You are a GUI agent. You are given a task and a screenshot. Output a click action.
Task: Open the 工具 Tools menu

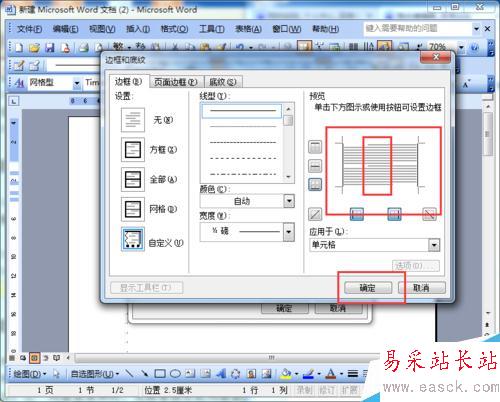[x=212, y=29]
